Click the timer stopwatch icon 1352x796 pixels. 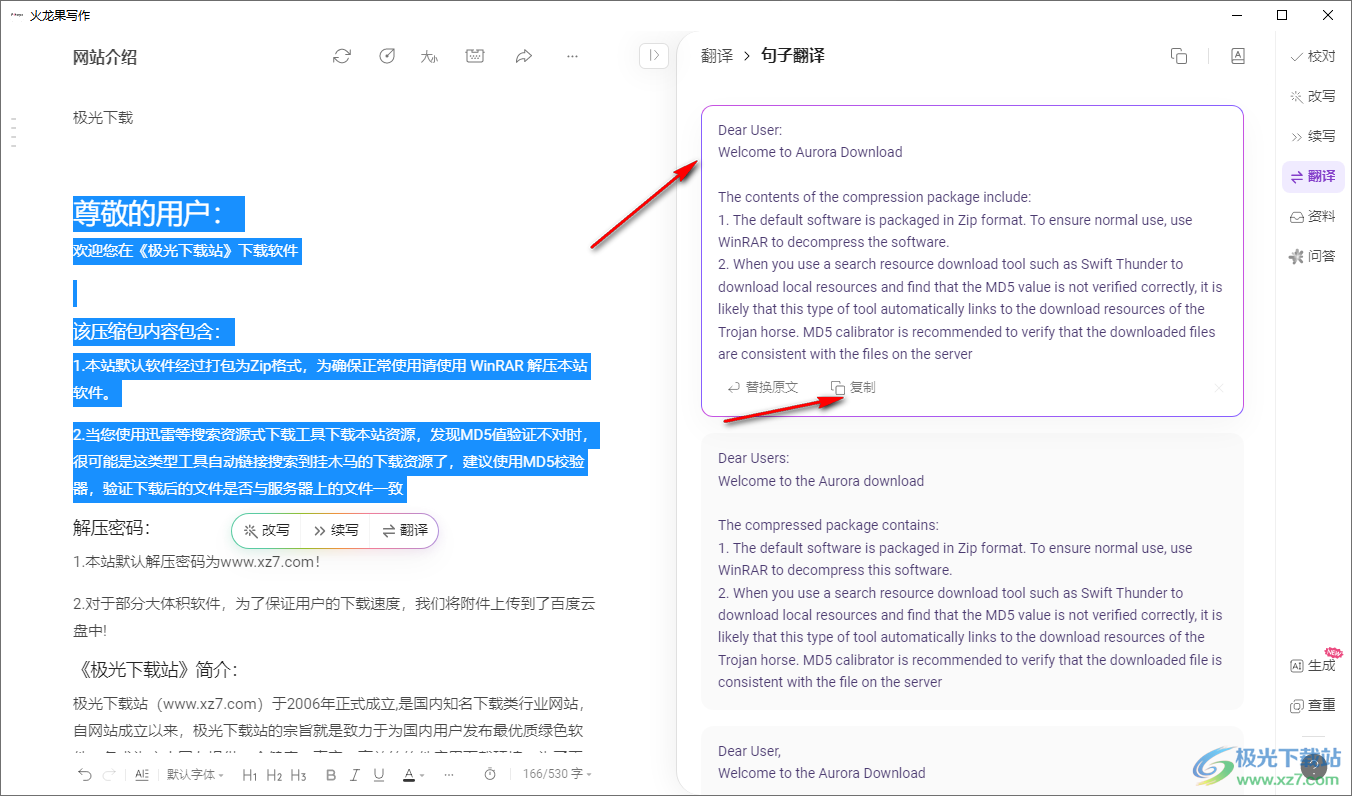[490, 775]
